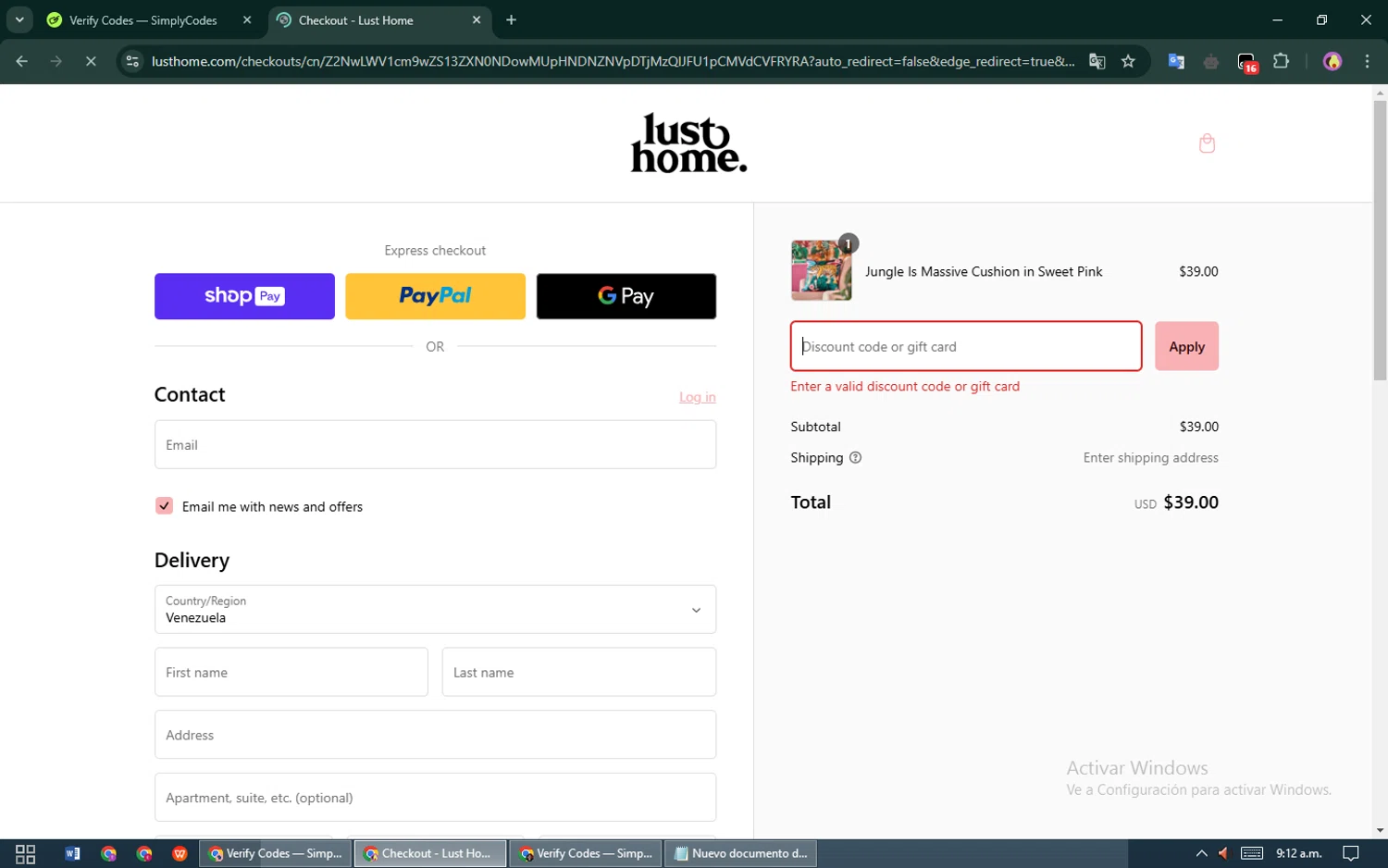Apply the discount code
This screenshot has height=868, width=1388.
coord(1186,346)
